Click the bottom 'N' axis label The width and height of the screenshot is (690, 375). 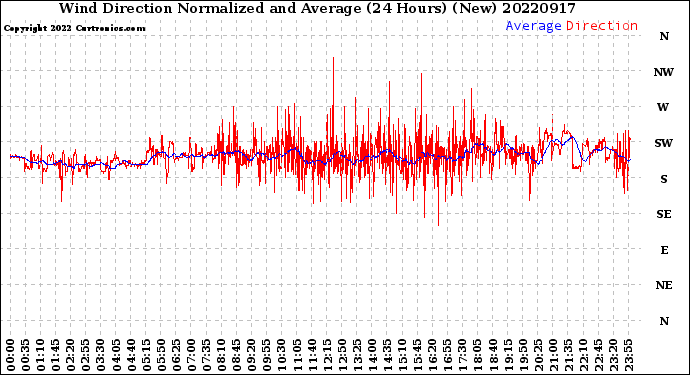[x=664, y=321]
